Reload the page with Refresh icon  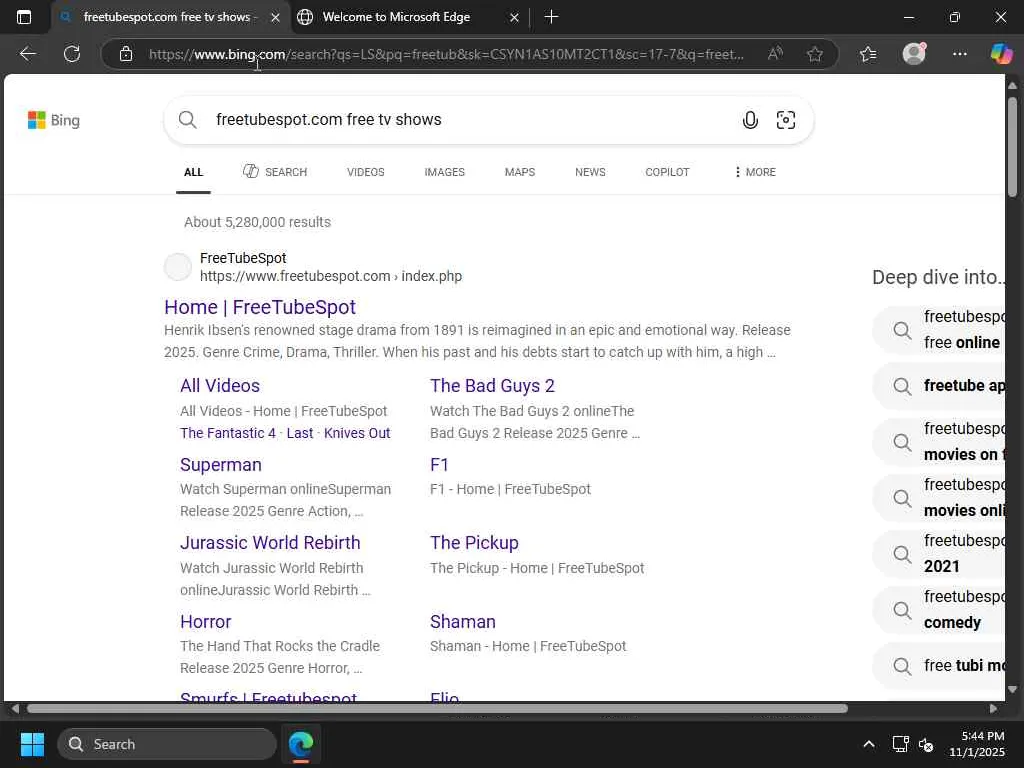pyautogui.click(x=72, y=54)
